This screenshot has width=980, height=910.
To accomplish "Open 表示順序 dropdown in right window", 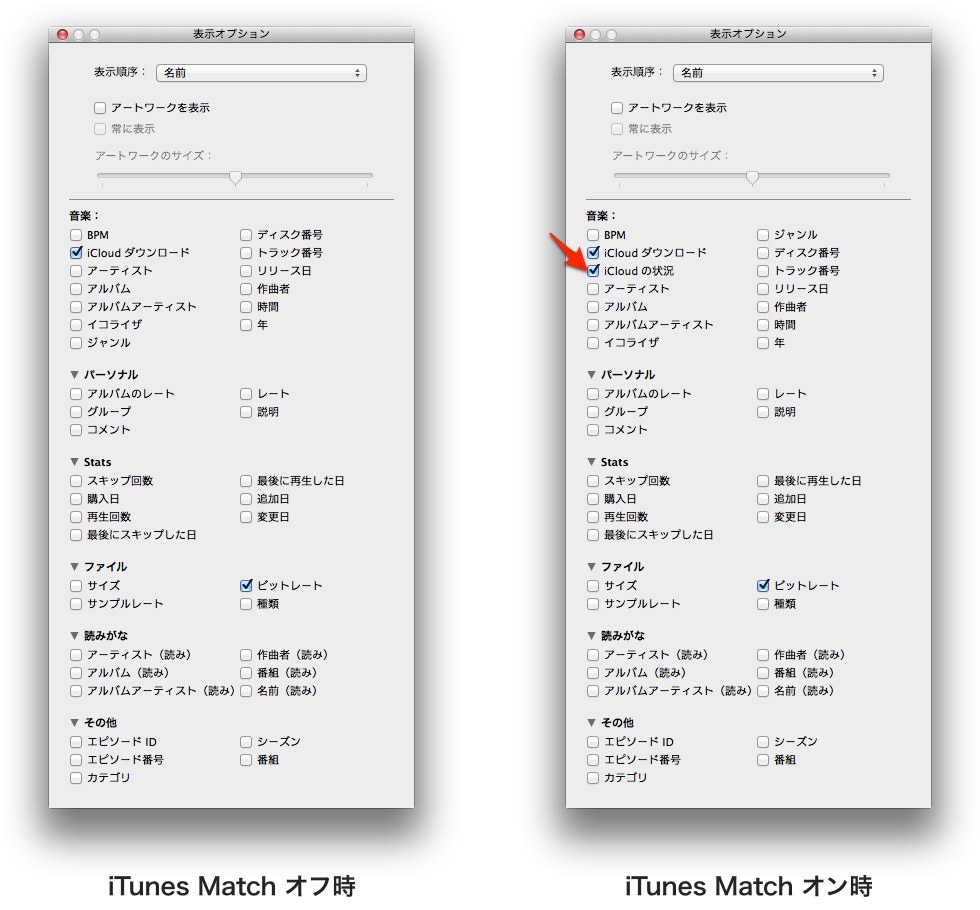I will click(778, 72).
